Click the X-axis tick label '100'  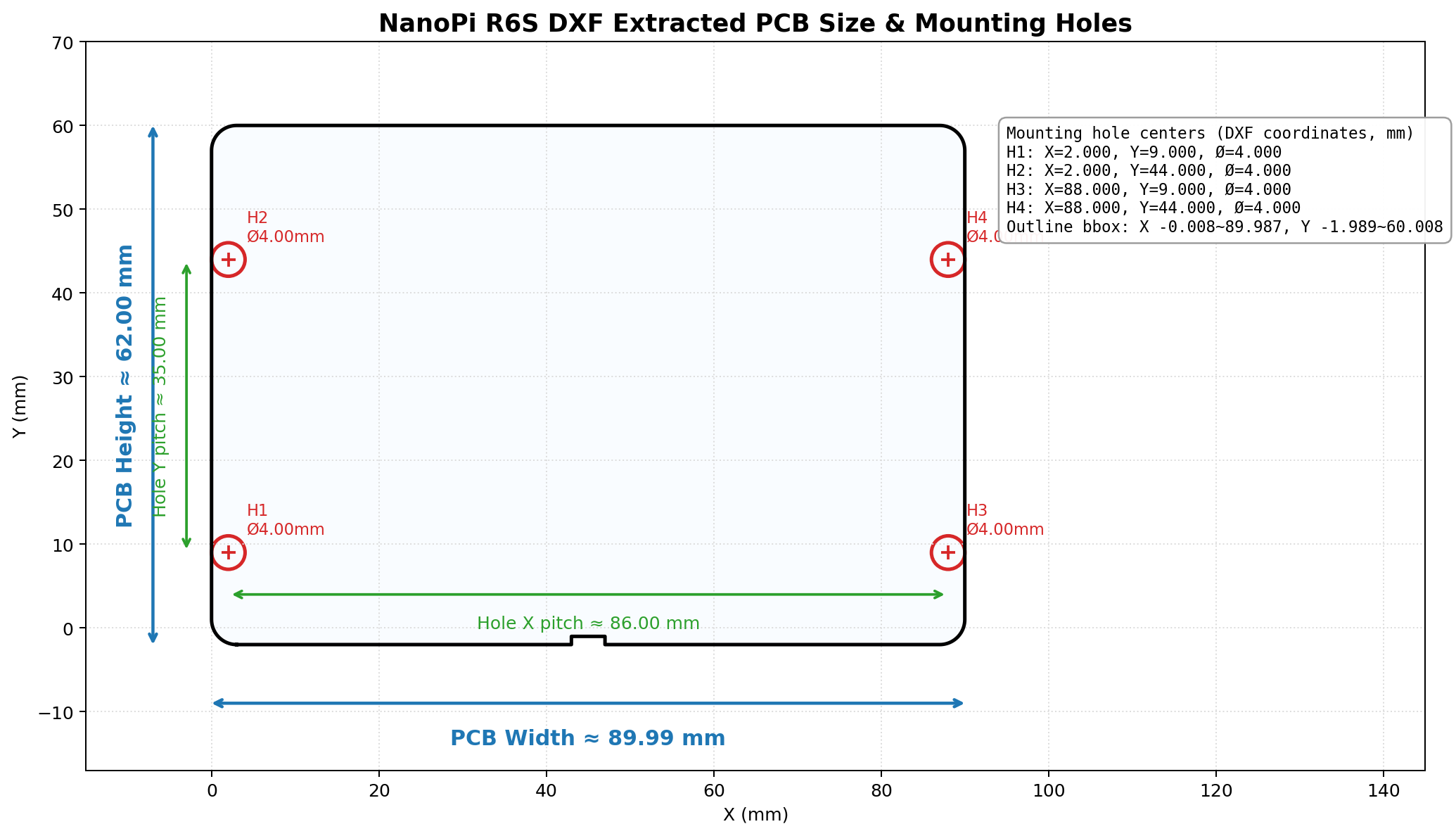[x=1049, y=790]
